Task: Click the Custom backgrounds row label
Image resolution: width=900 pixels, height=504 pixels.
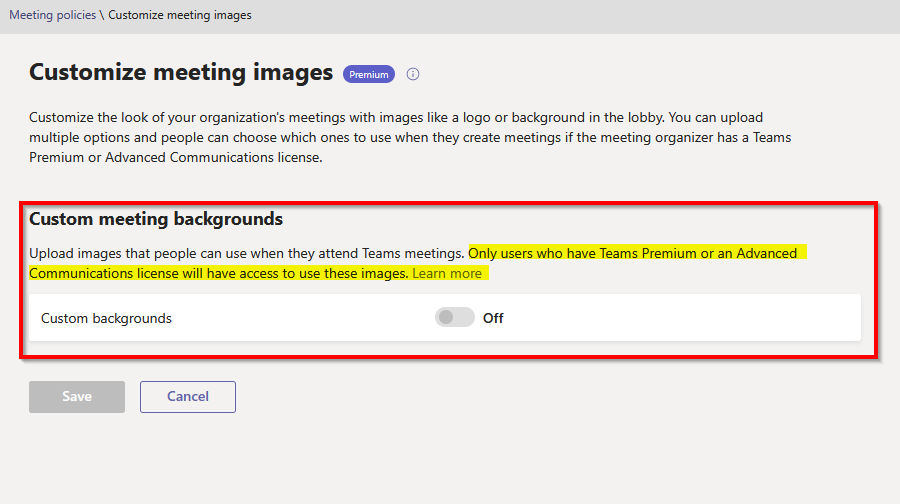Action: pyautogui.click(x=106, y=318)
